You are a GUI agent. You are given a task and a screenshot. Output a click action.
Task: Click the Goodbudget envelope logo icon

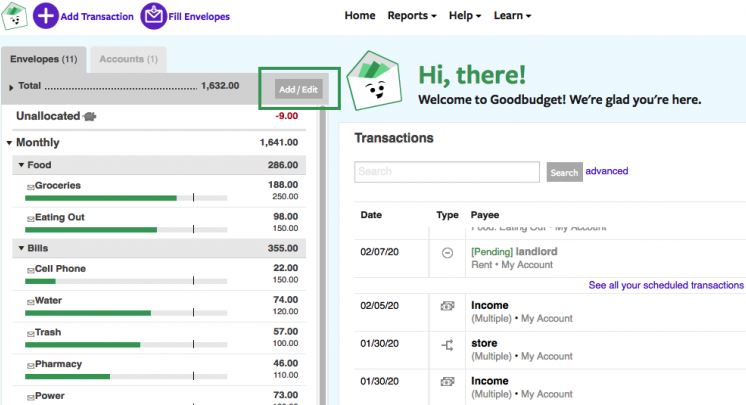click(14, 16)
